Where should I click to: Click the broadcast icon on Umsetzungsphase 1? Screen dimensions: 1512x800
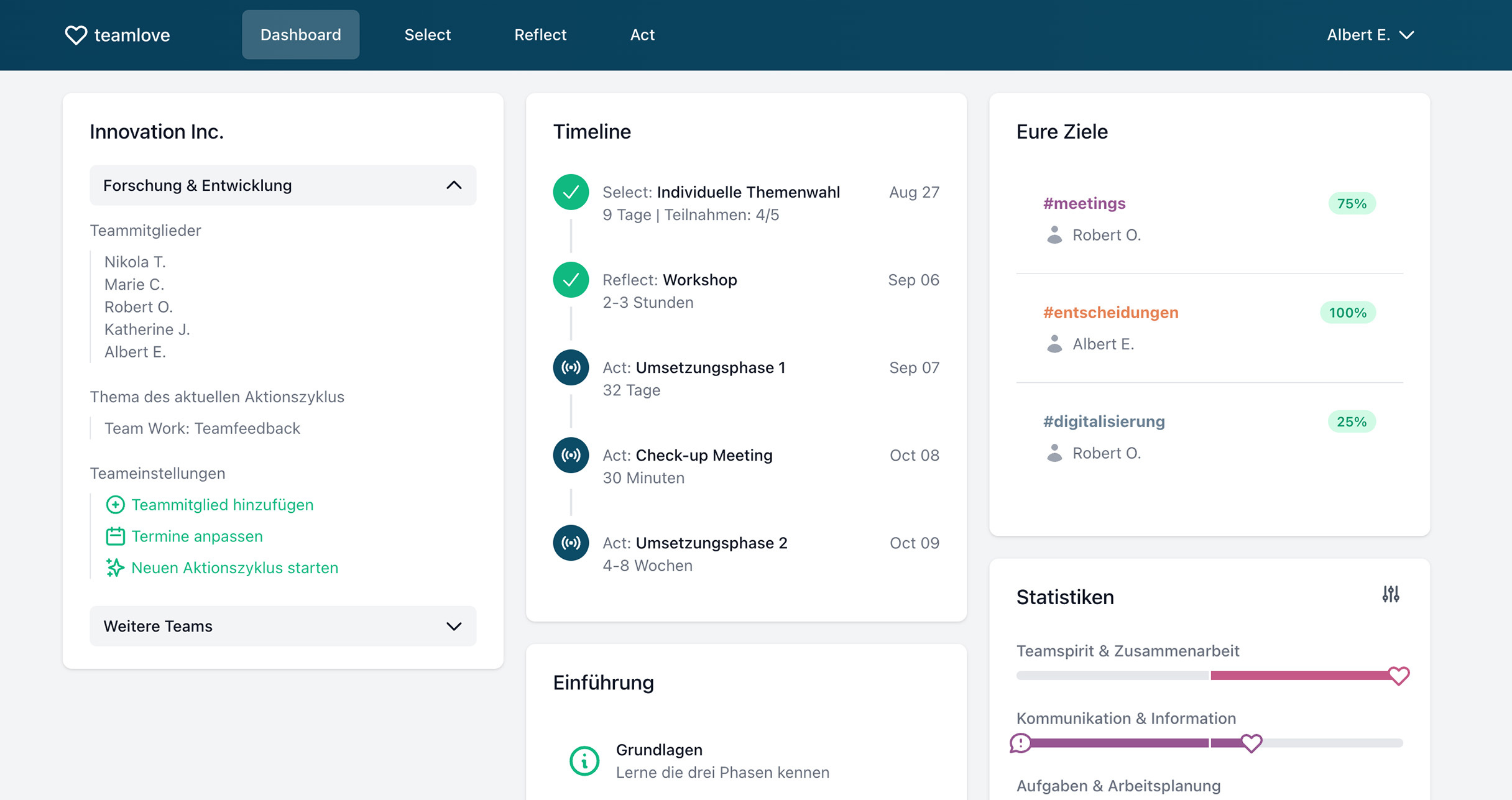(x=571, y=367)
